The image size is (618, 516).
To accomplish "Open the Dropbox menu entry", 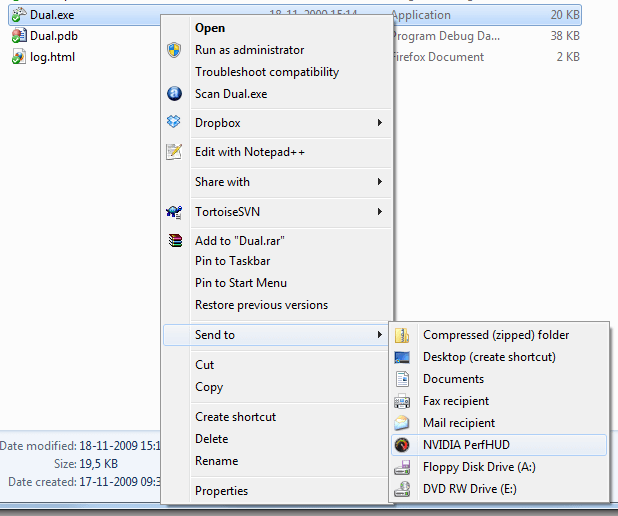I will pos(277,123).
